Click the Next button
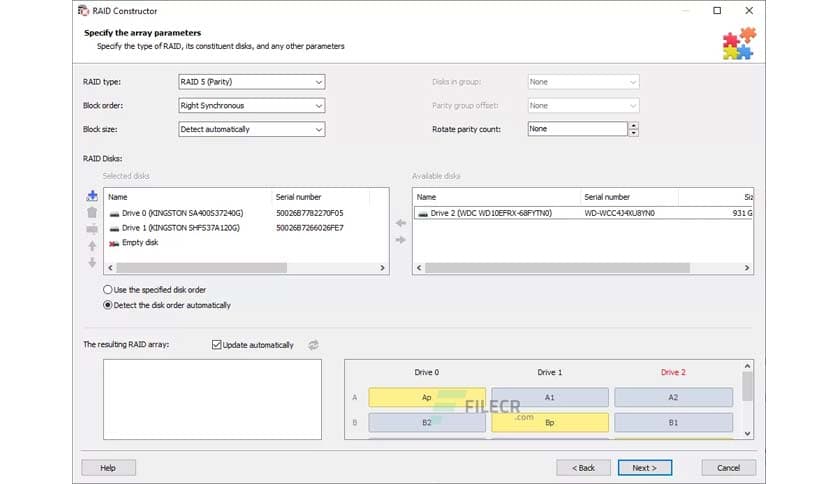This screenshot has height=484, width=836. [x=645, y=467]
